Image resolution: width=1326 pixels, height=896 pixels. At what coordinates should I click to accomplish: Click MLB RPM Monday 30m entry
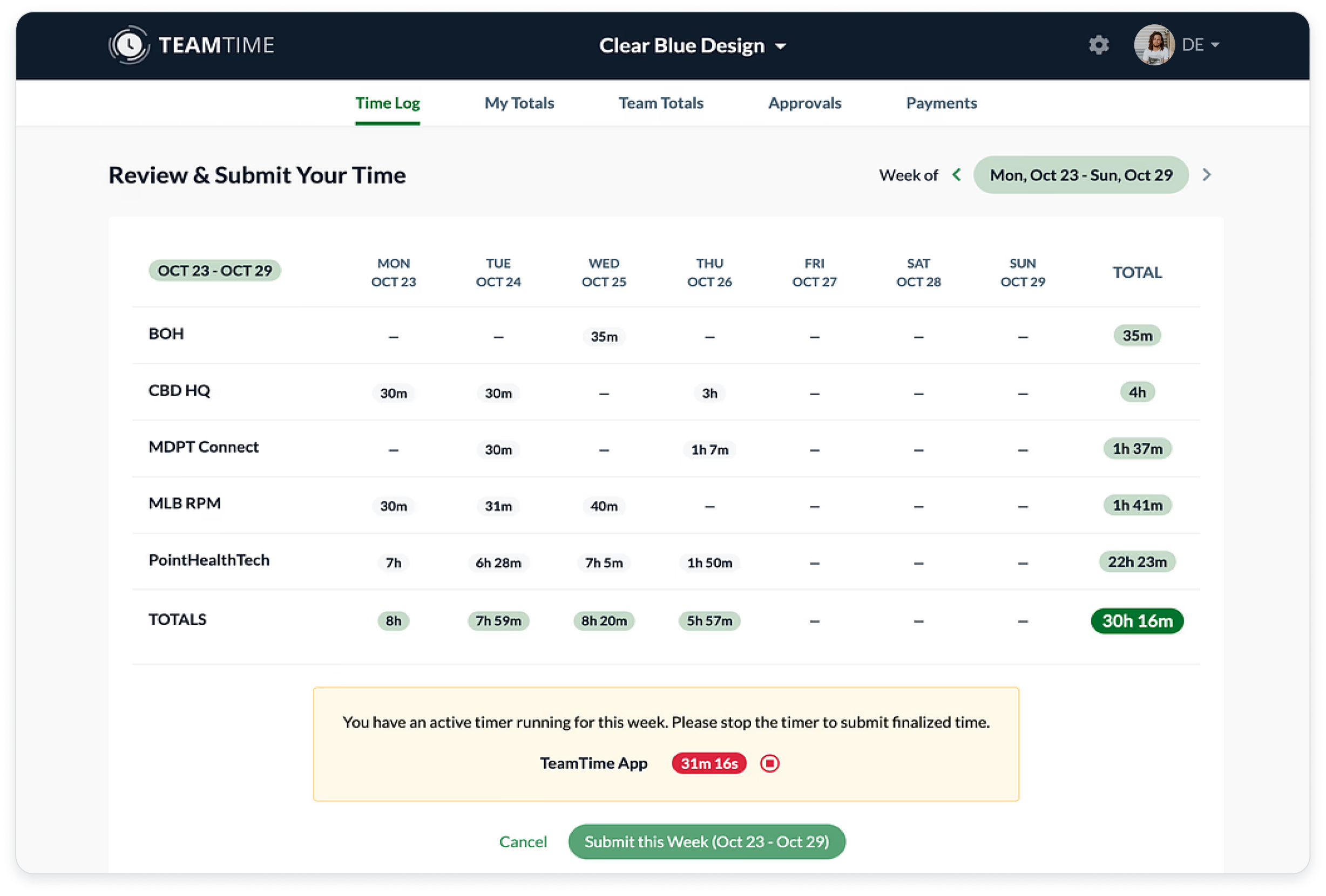tap(394, 506)
